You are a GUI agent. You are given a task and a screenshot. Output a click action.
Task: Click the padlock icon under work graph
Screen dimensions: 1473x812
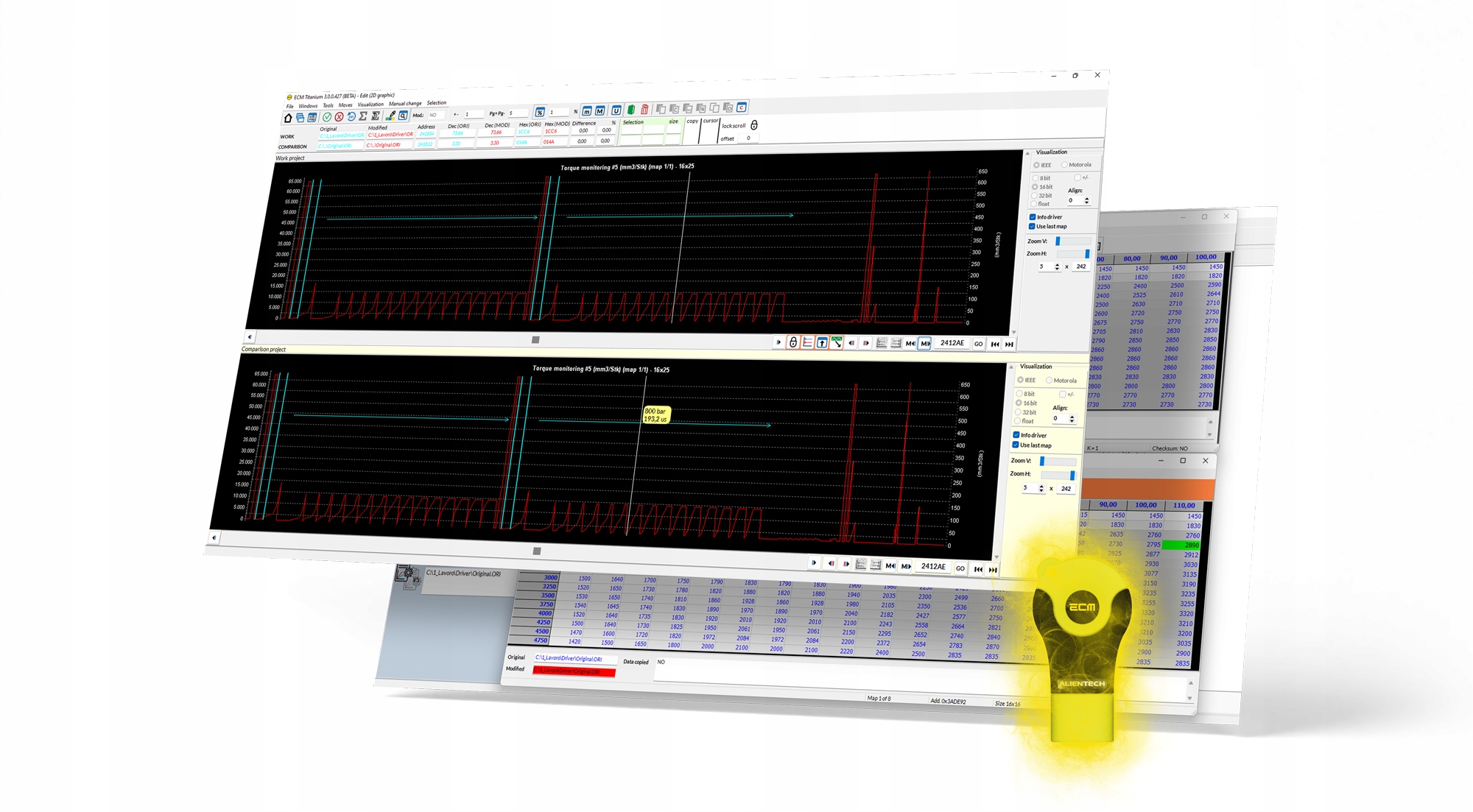pos(793,342)
